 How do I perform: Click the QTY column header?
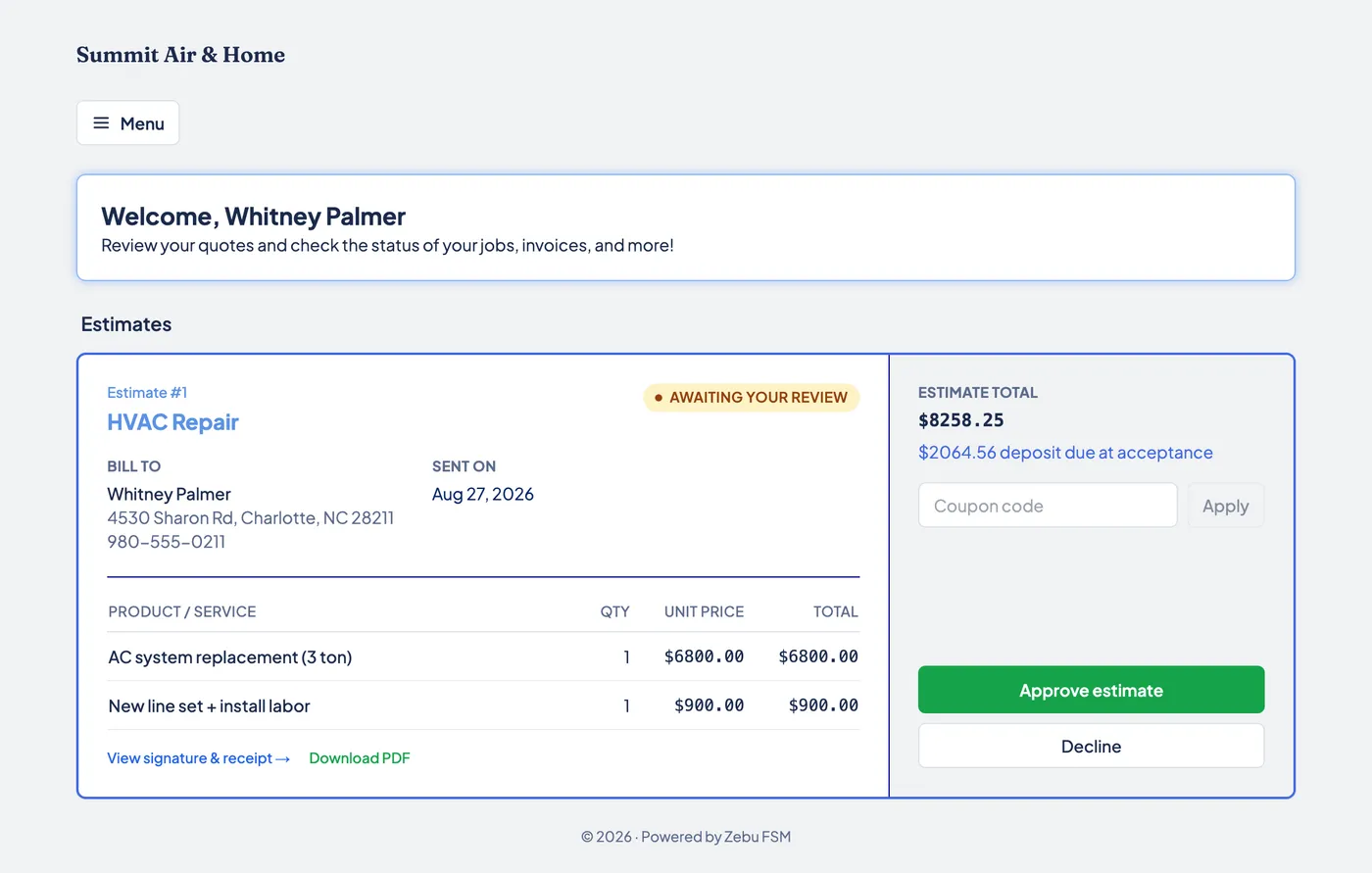coord(614,611)
